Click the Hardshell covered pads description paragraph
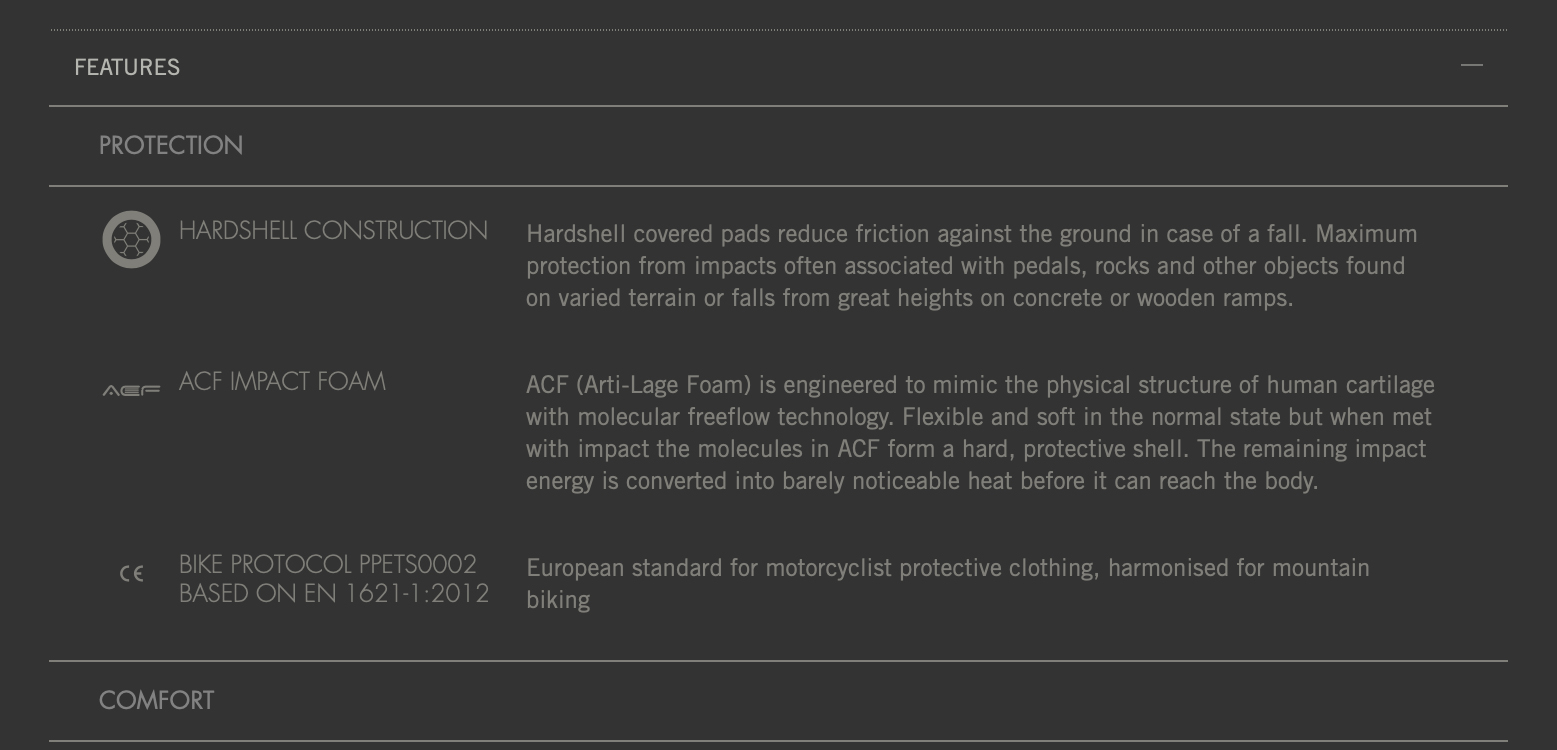The image size is (1557, 750). [x=972, y=266]
